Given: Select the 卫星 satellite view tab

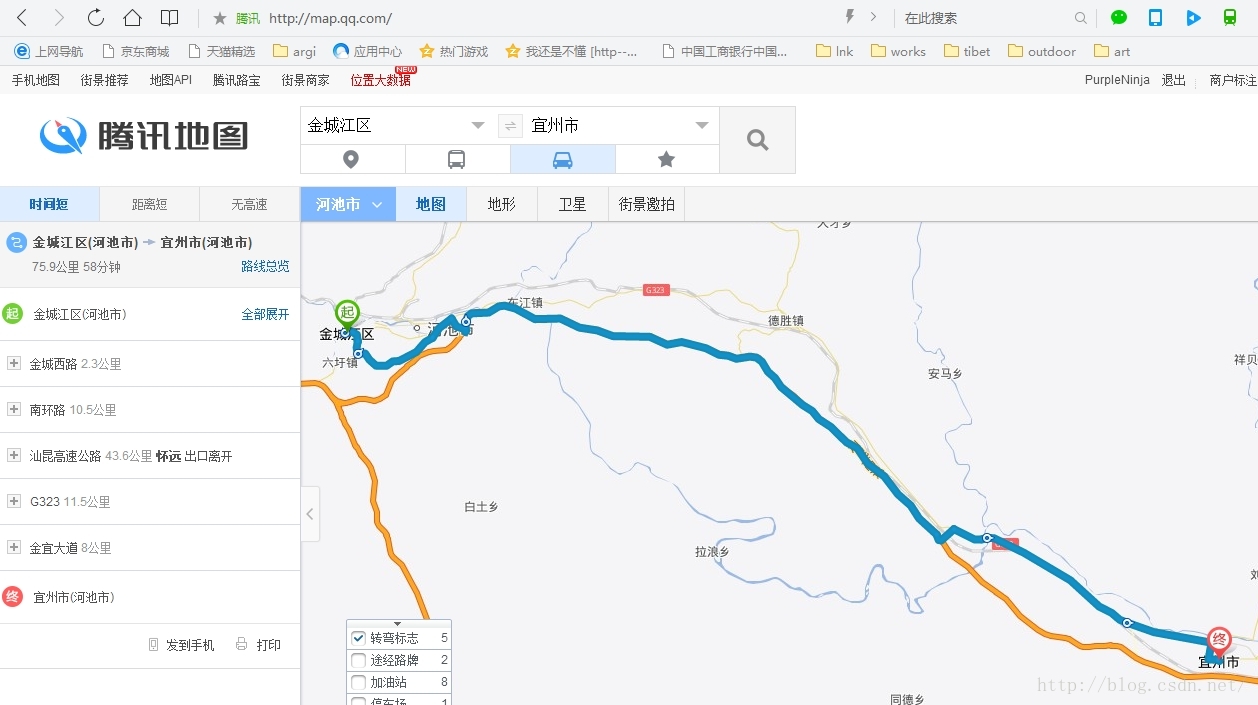Looking at the screenshot, I should pos(573,204).
